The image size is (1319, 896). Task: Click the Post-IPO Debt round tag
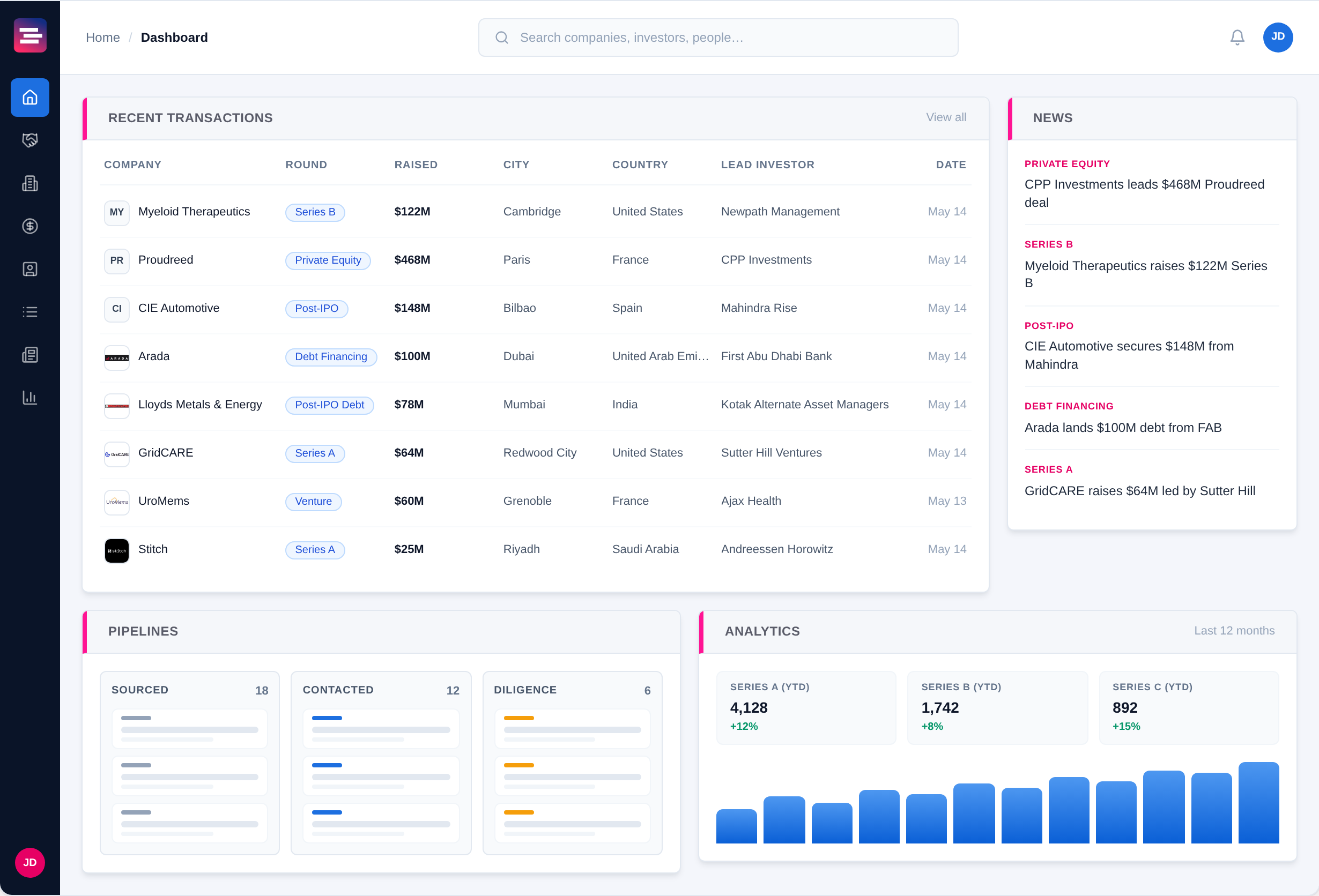pyautogui.click(x=329, y=405)
